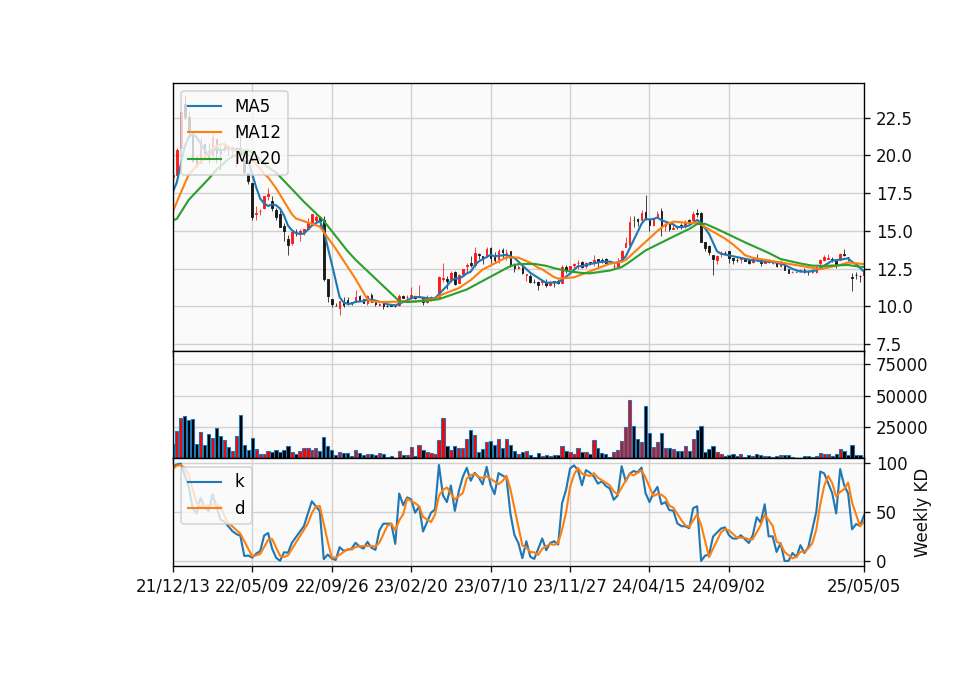Screen dimensions: 960x690
Task: Click the MA5 legend label
Action: (x=252, y=106)
